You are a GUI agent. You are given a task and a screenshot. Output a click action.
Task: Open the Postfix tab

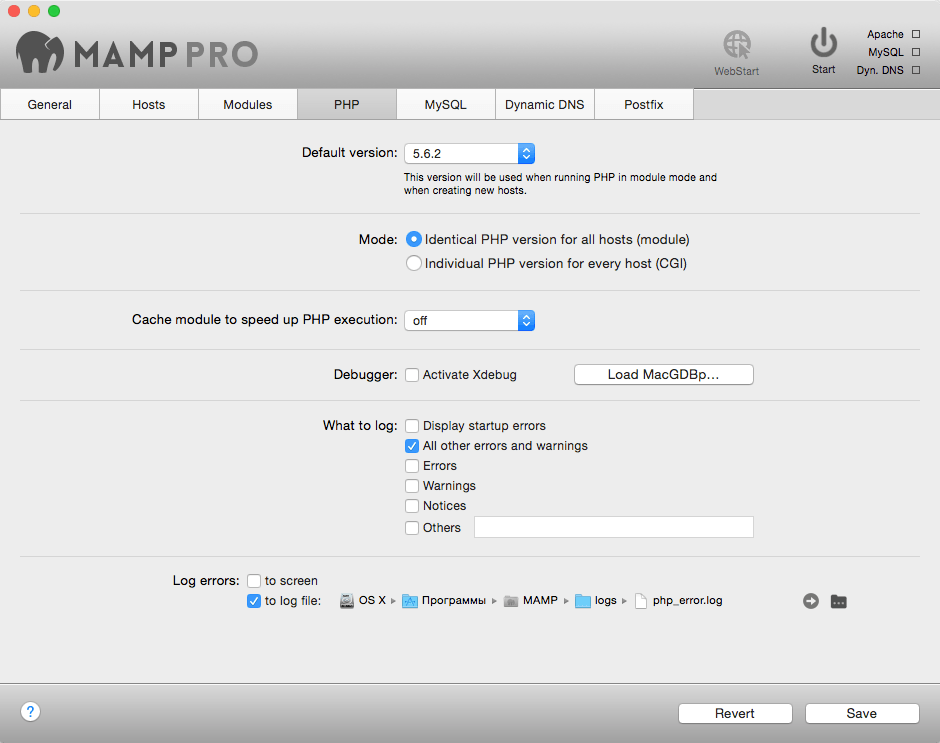click(x=644, y=104)
